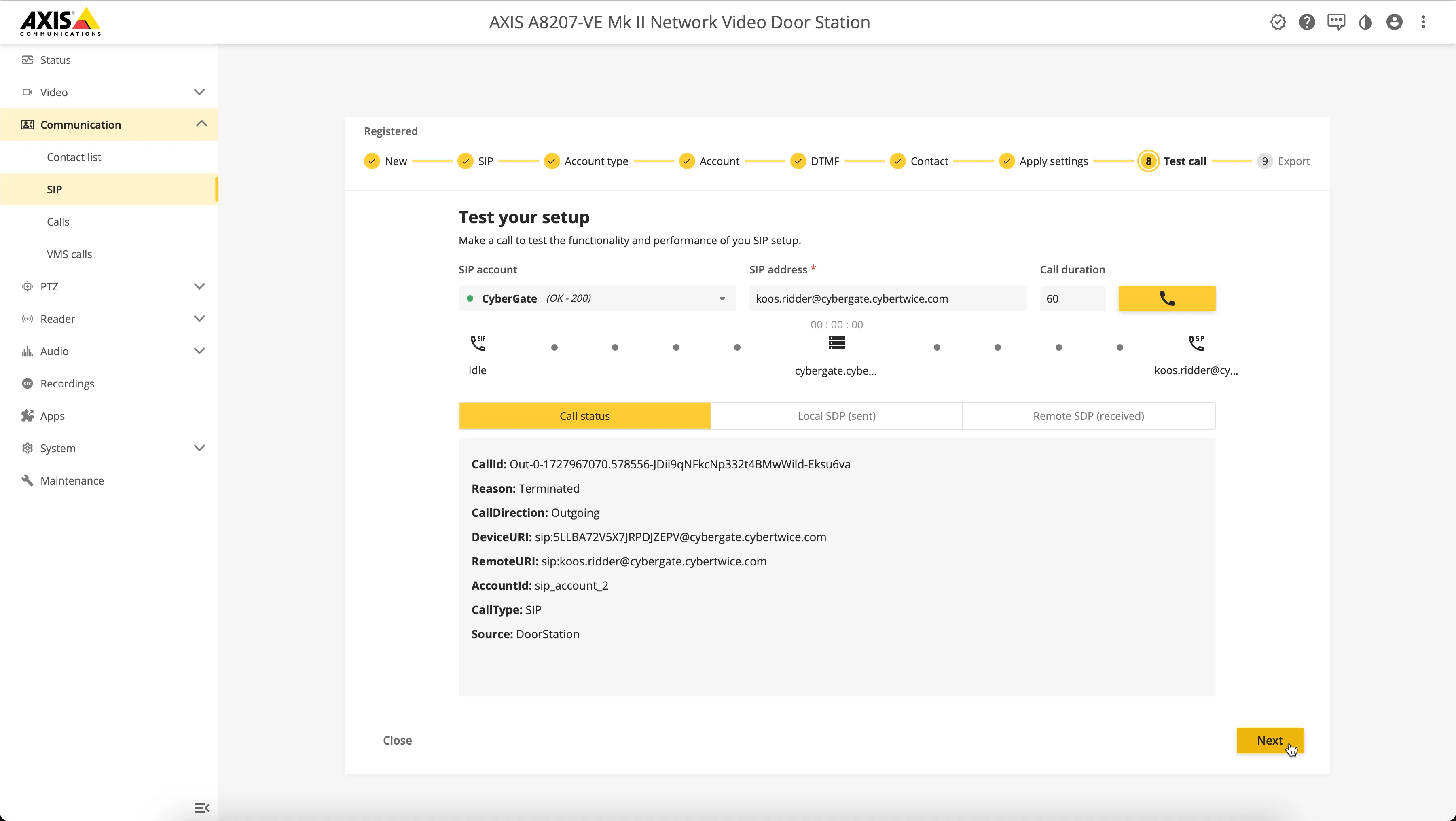Click the Idle SIP phone icon
Image resolution: width=1456 pixels, height=821 pixels.
(x=478, y=343)
